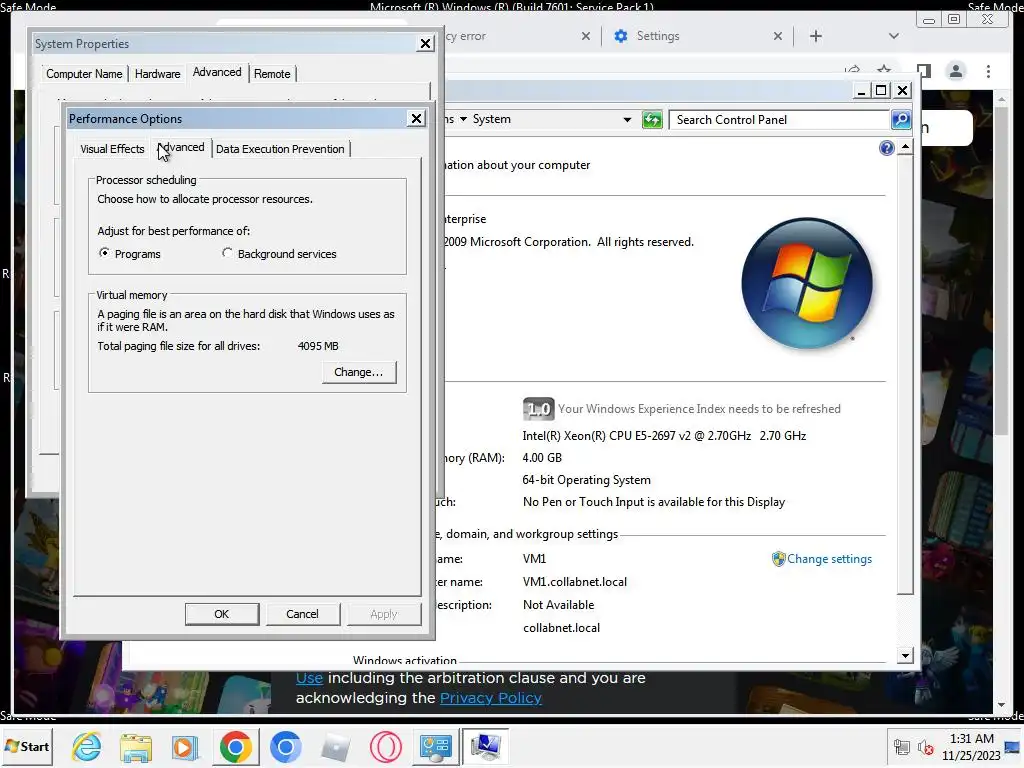Cancel the Performance Options dialog

pyautogui.click(x=302, y=614)
